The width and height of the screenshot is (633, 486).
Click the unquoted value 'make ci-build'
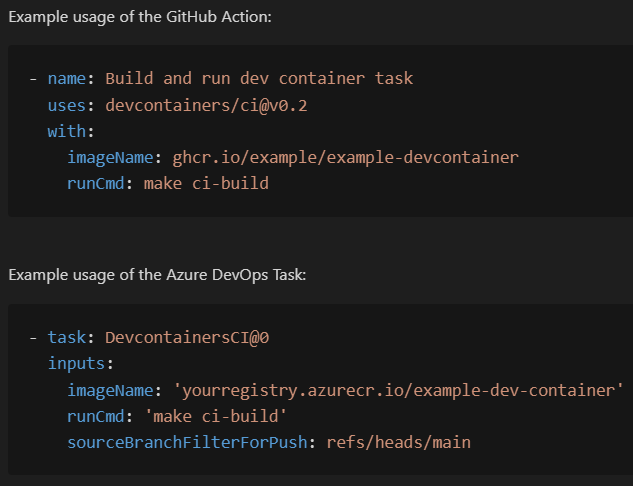206,183
